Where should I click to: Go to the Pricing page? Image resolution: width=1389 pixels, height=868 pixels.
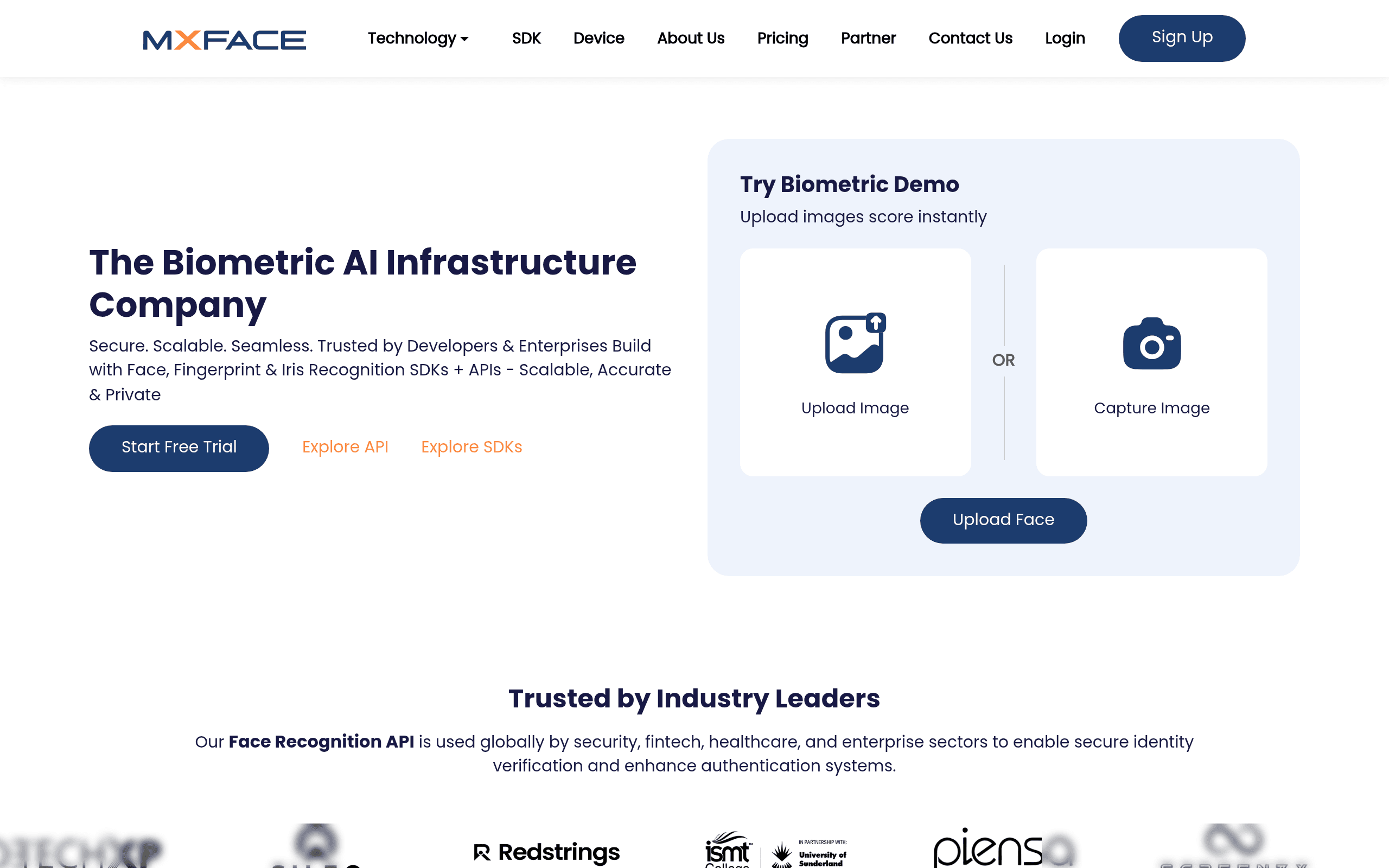[782, 39]
